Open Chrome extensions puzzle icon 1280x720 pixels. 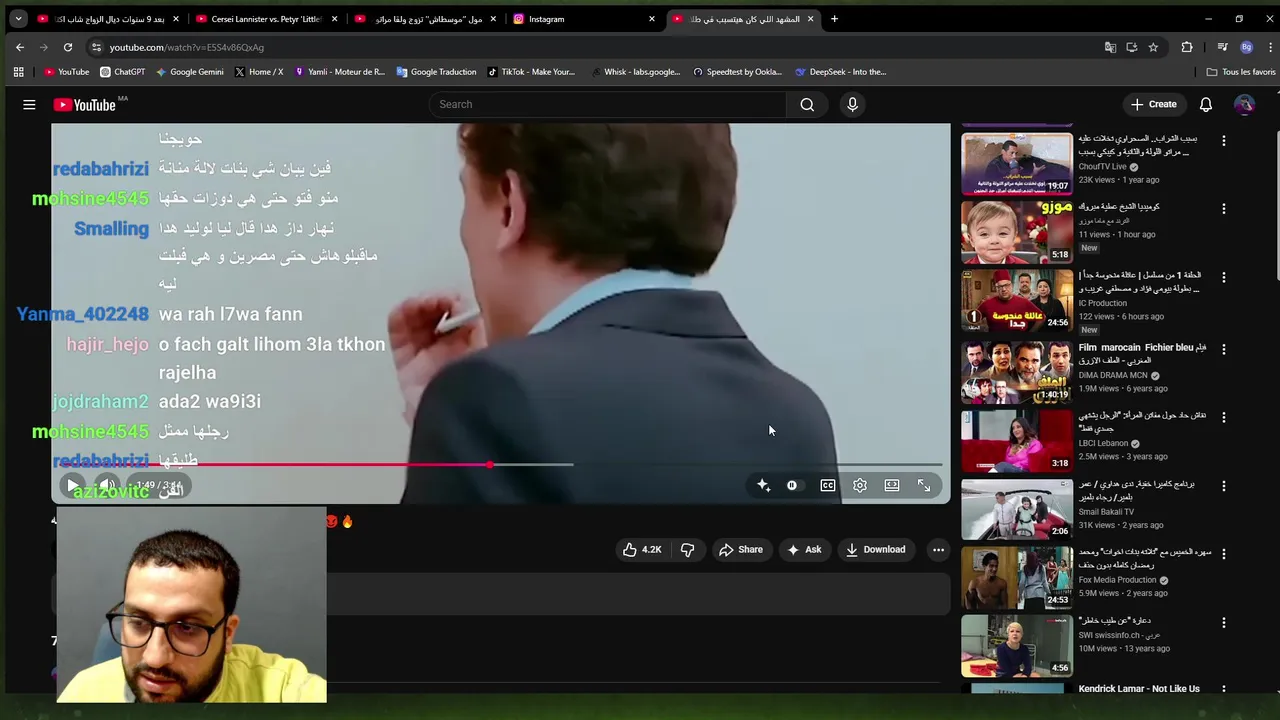tap(1187, 47)
